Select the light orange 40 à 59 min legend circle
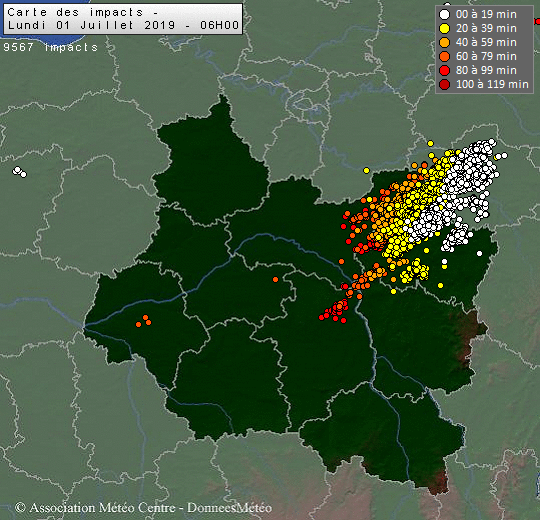 pos(445,42)
